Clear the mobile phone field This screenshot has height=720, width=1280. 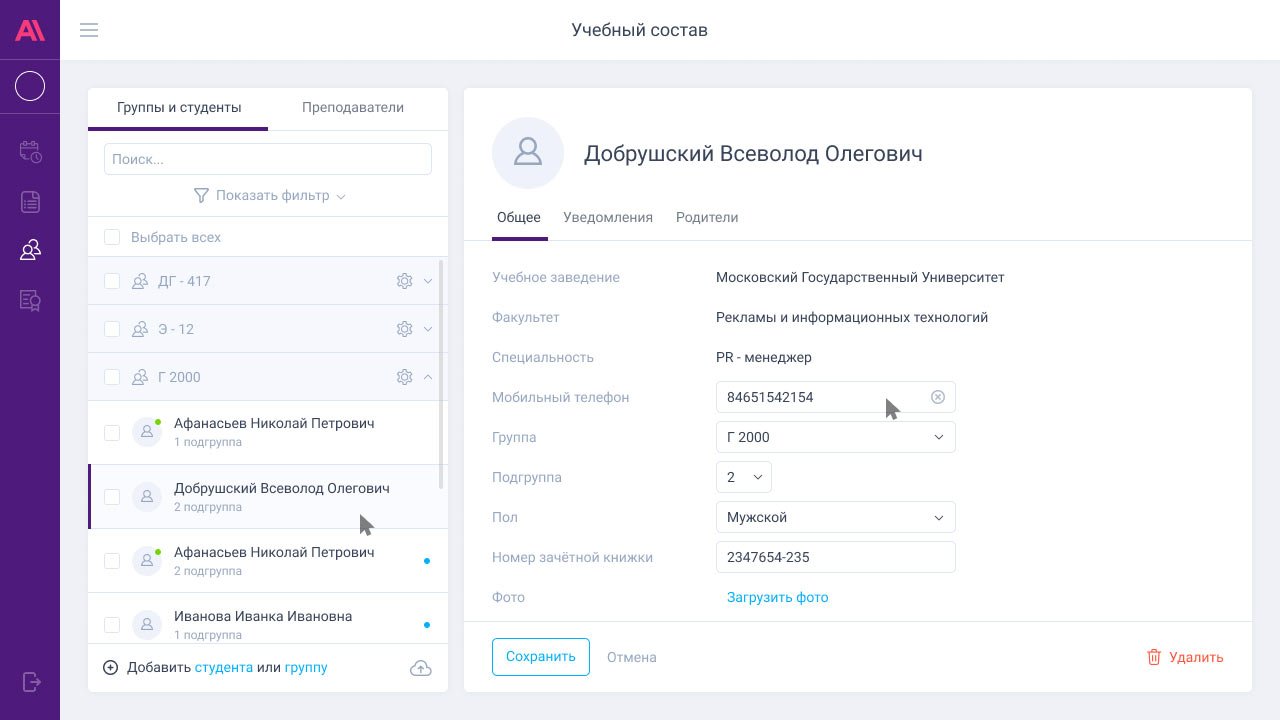pyautogui.click(x=938, y=397)
